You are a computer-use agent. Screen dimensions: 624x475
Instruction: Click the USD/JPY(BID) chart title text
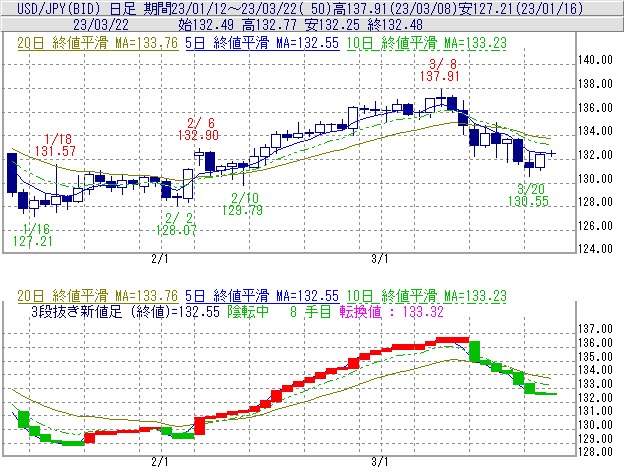[x=58, y=8]
